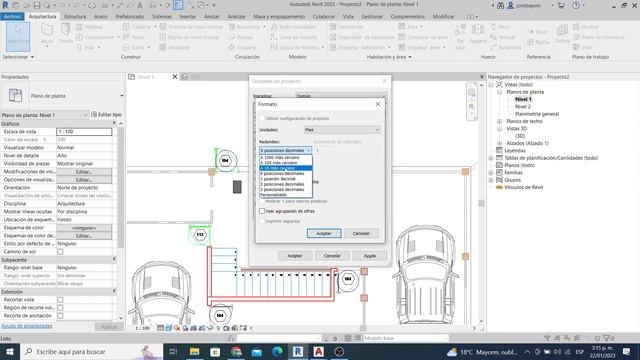Open AutoCAD from the Windows taskbar
This screenshot has height=360, width=640.
(318, 351)
